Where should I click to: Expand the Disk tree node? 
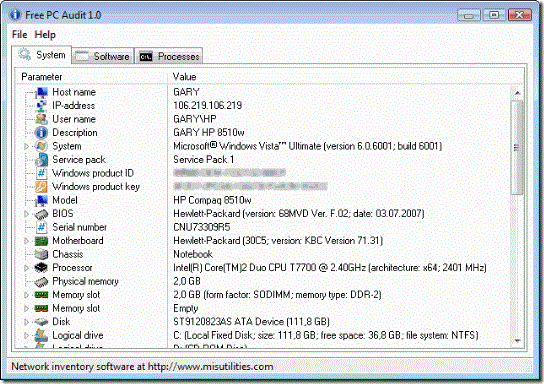26,322
